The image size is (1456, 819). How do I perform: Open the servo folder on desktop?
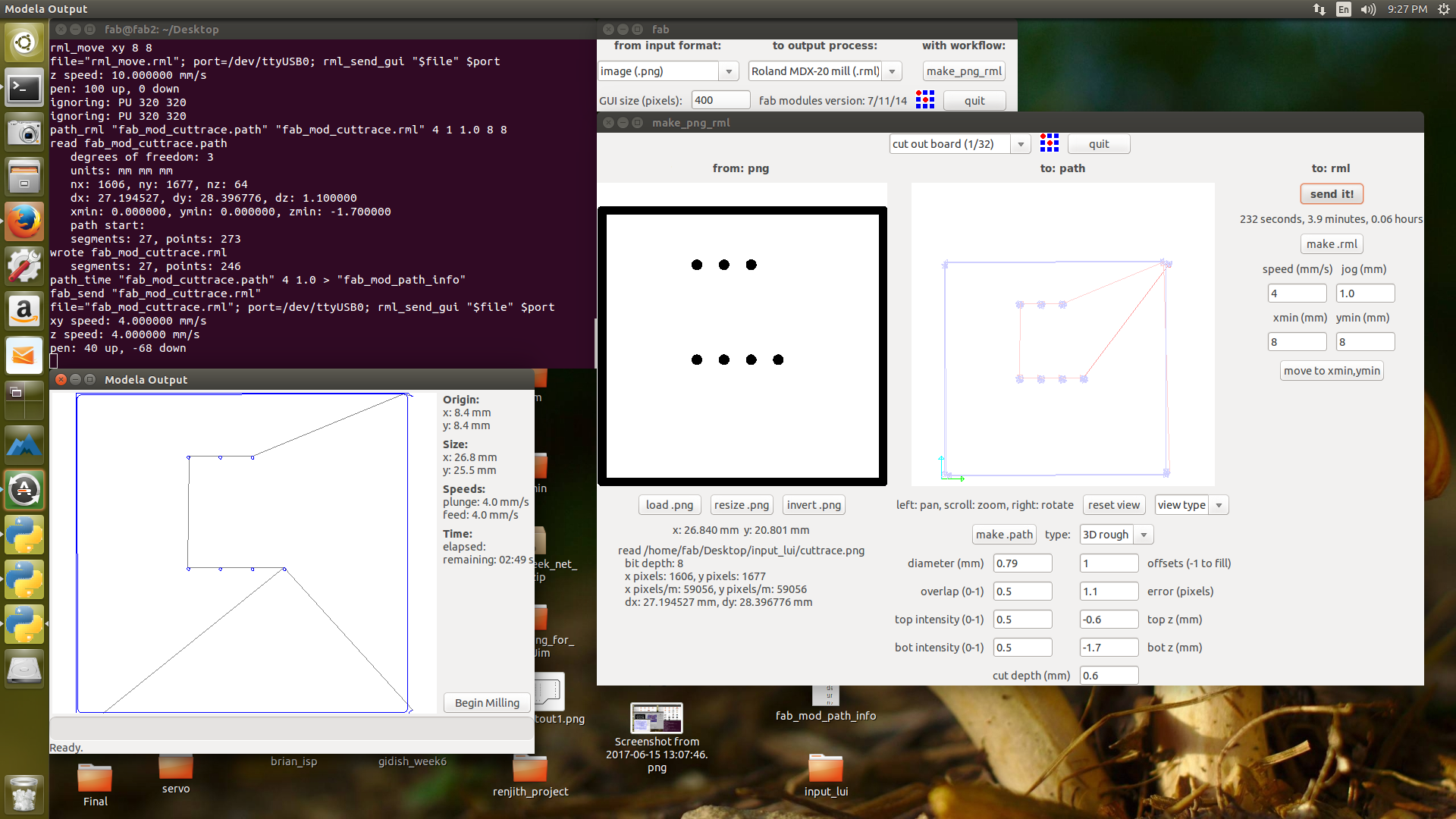pyautogui.click(x=176, y=773)
